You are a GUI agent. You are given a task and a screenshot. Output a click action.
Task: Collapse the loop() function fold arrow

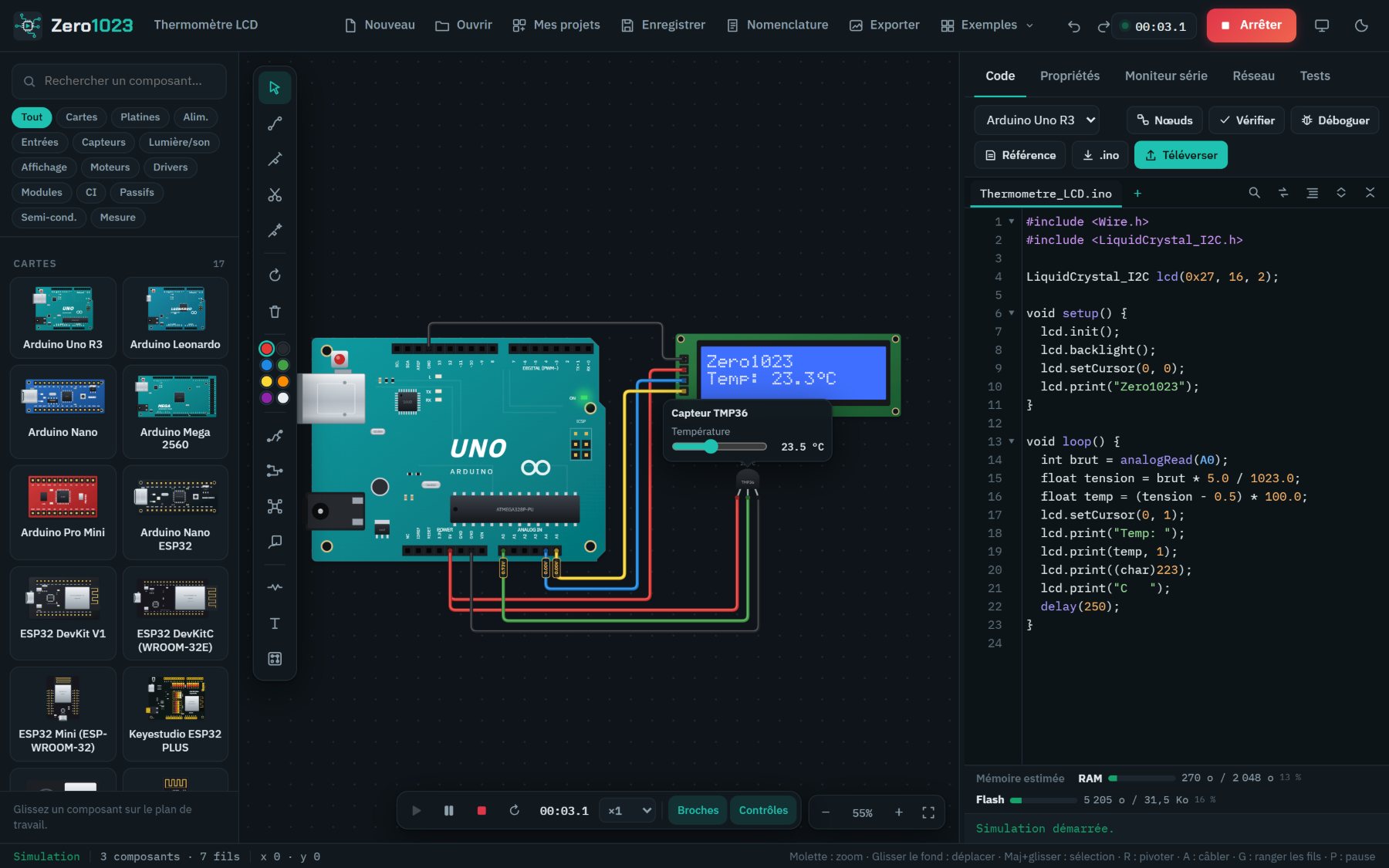click(1012, 441)
